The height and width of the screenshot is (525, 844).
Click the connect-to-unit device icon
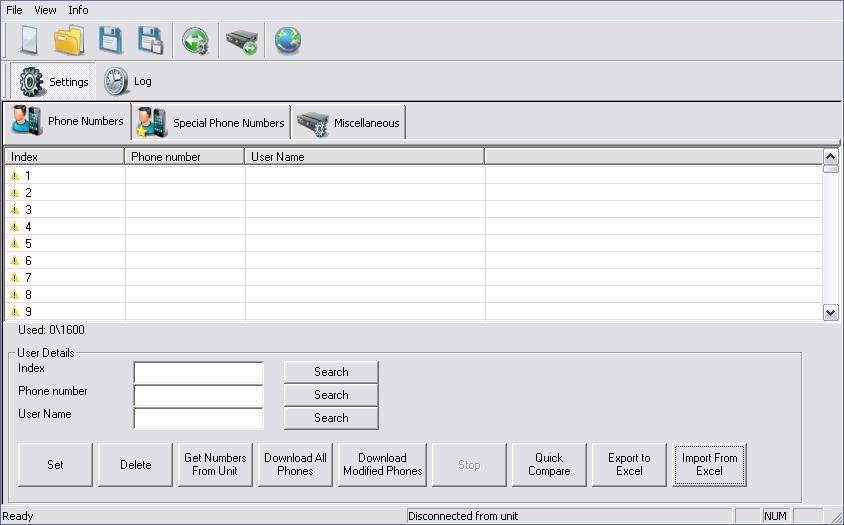click(242, 41)
